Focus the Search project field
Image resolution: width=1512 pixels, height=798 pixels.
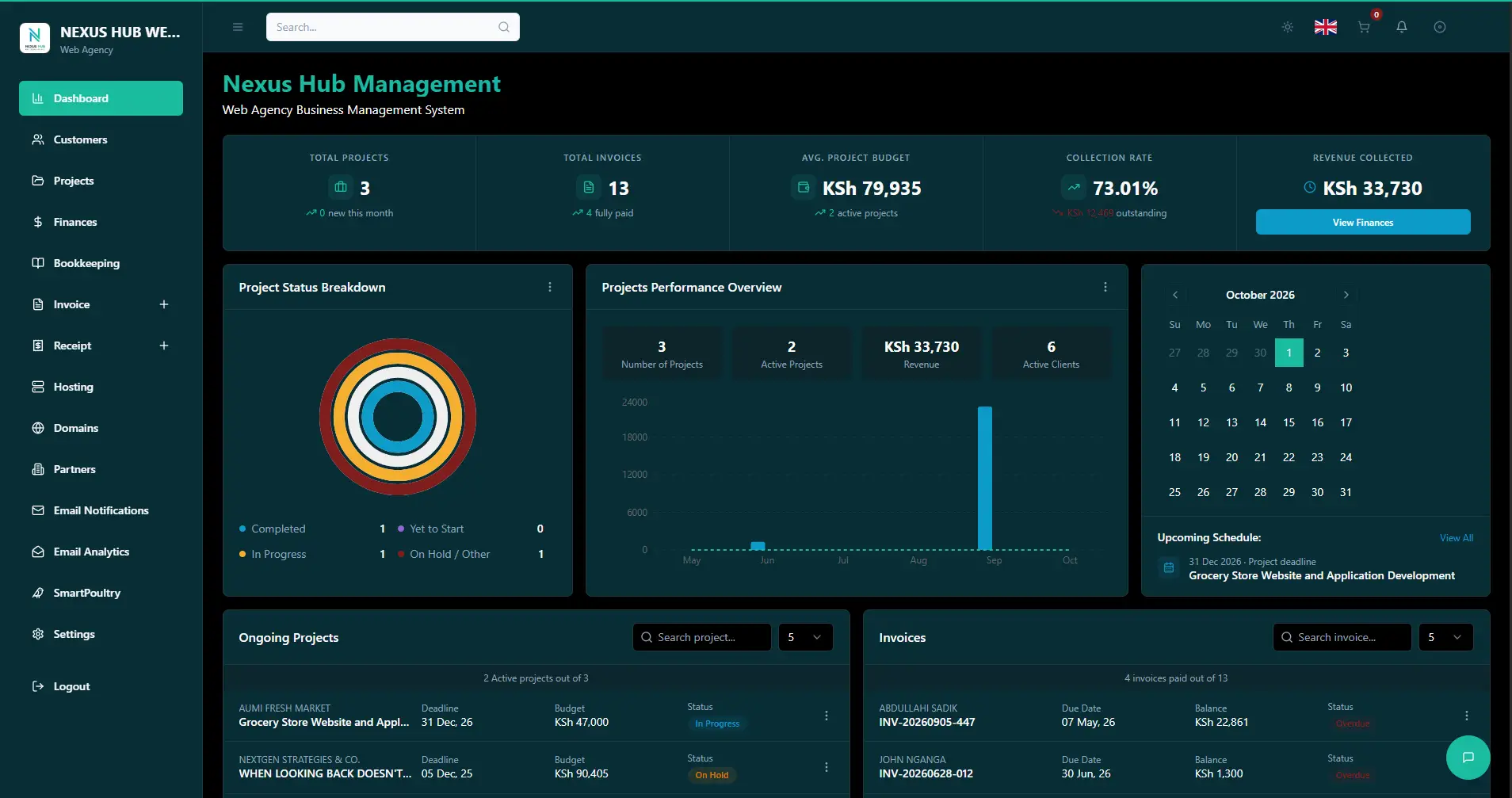tap(702, 637)
